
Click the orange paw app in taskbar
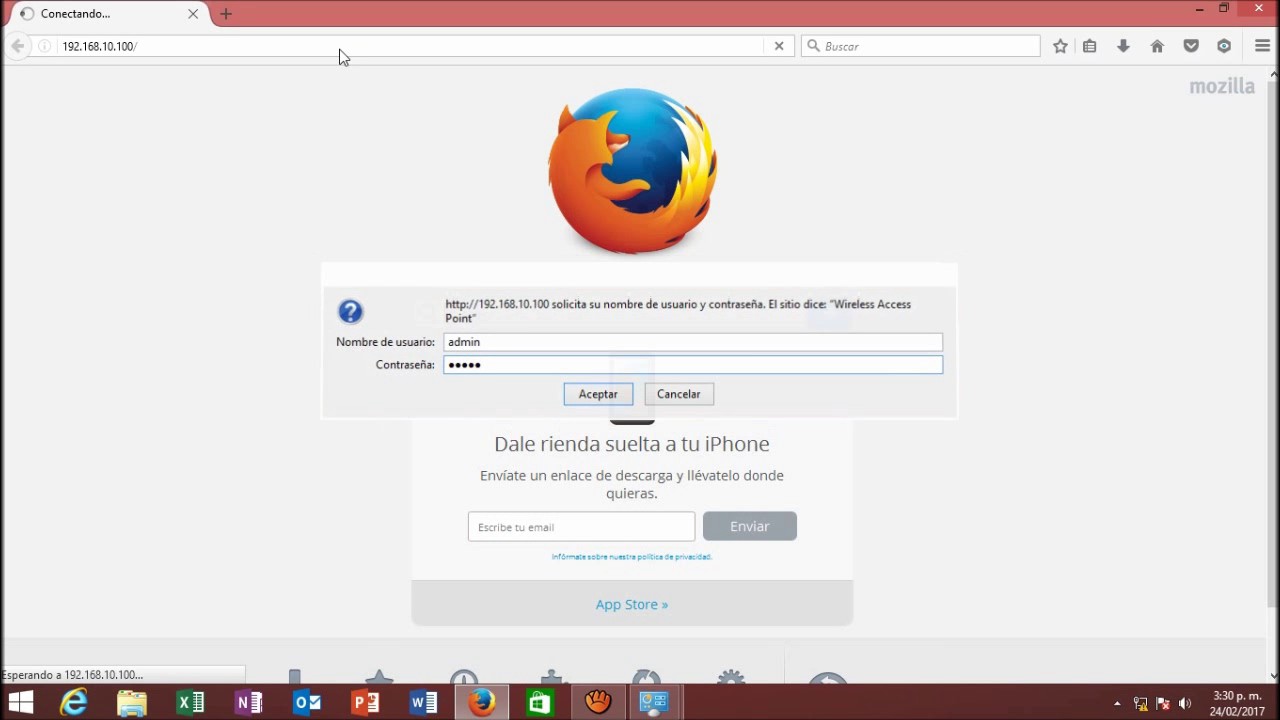[x=598, y=703]
